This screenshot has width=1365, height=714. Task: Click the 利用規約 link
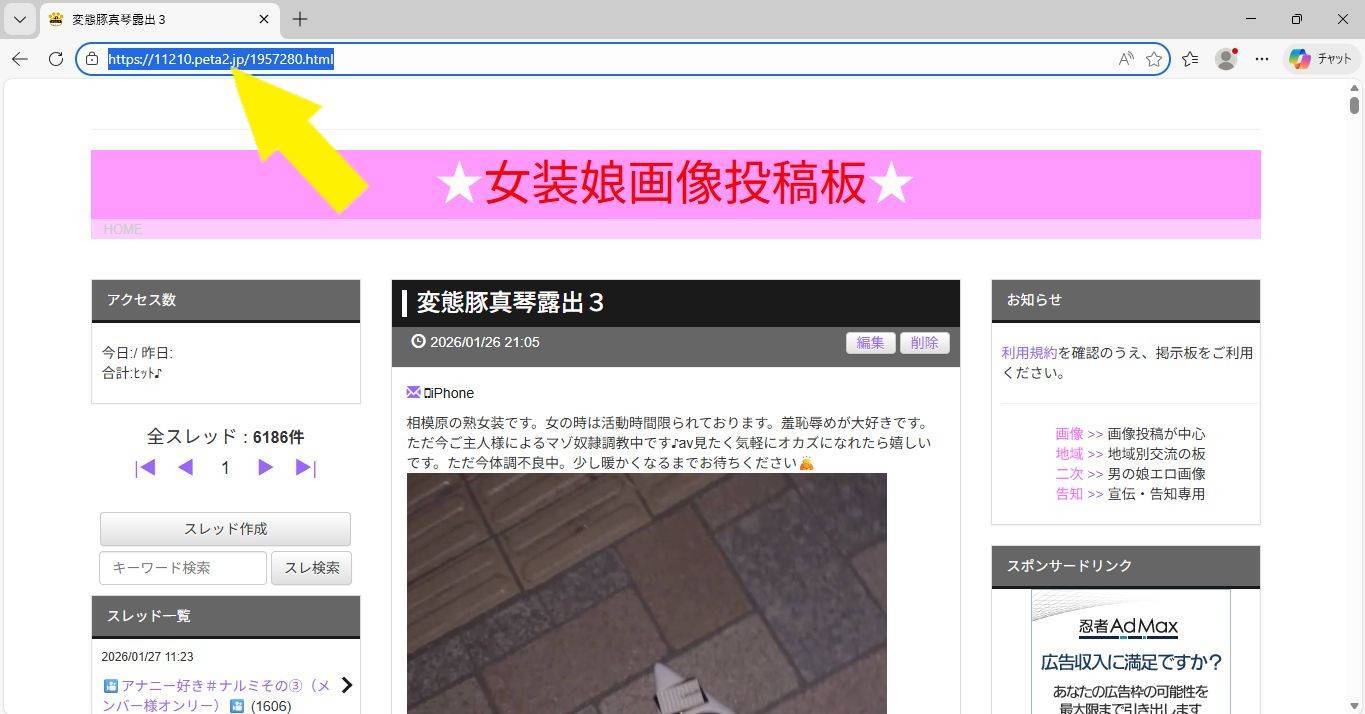pos(1028,353)
